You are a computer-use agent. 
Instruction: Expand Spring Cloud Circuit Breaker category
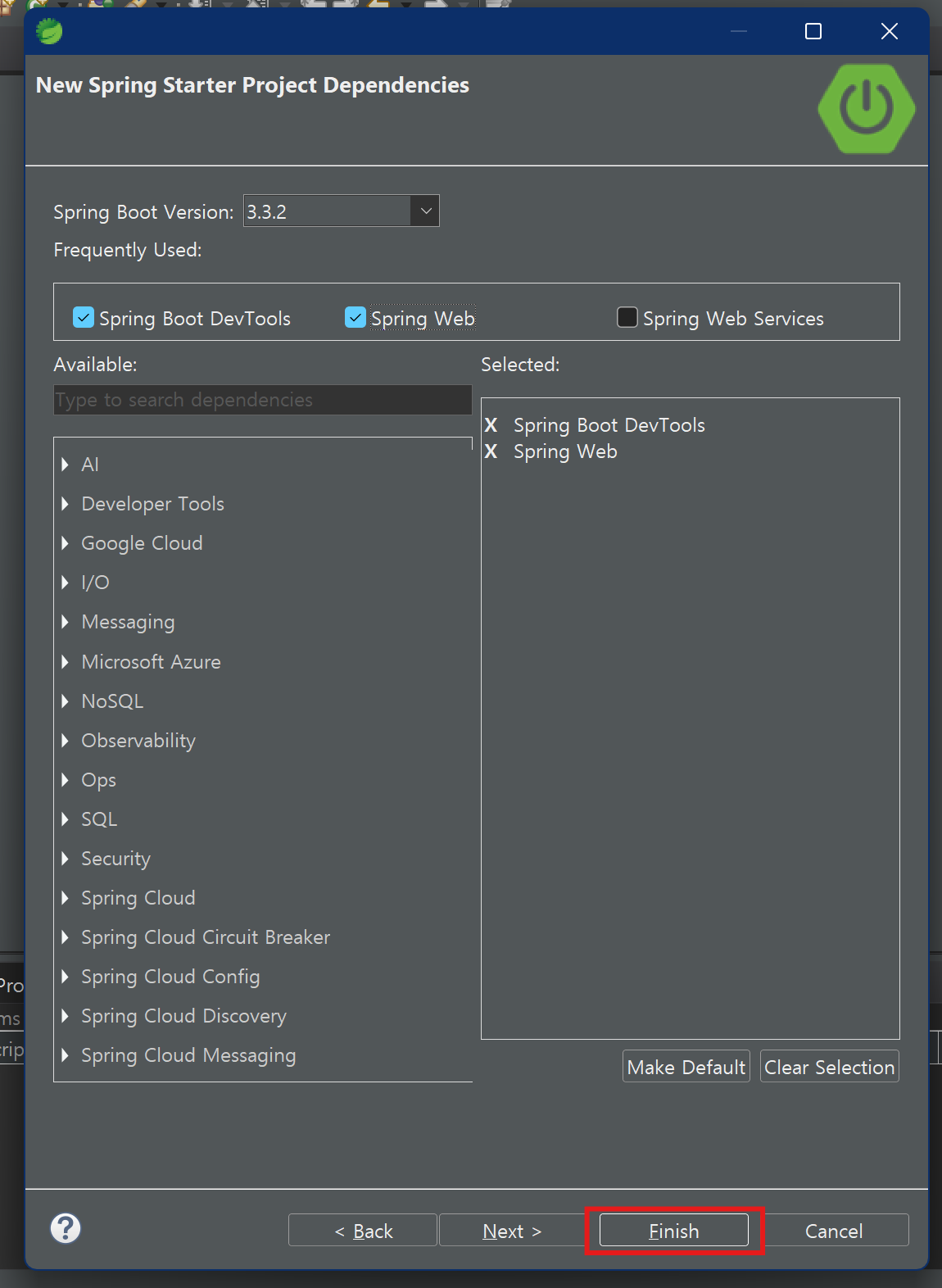[x=65, y=937]
